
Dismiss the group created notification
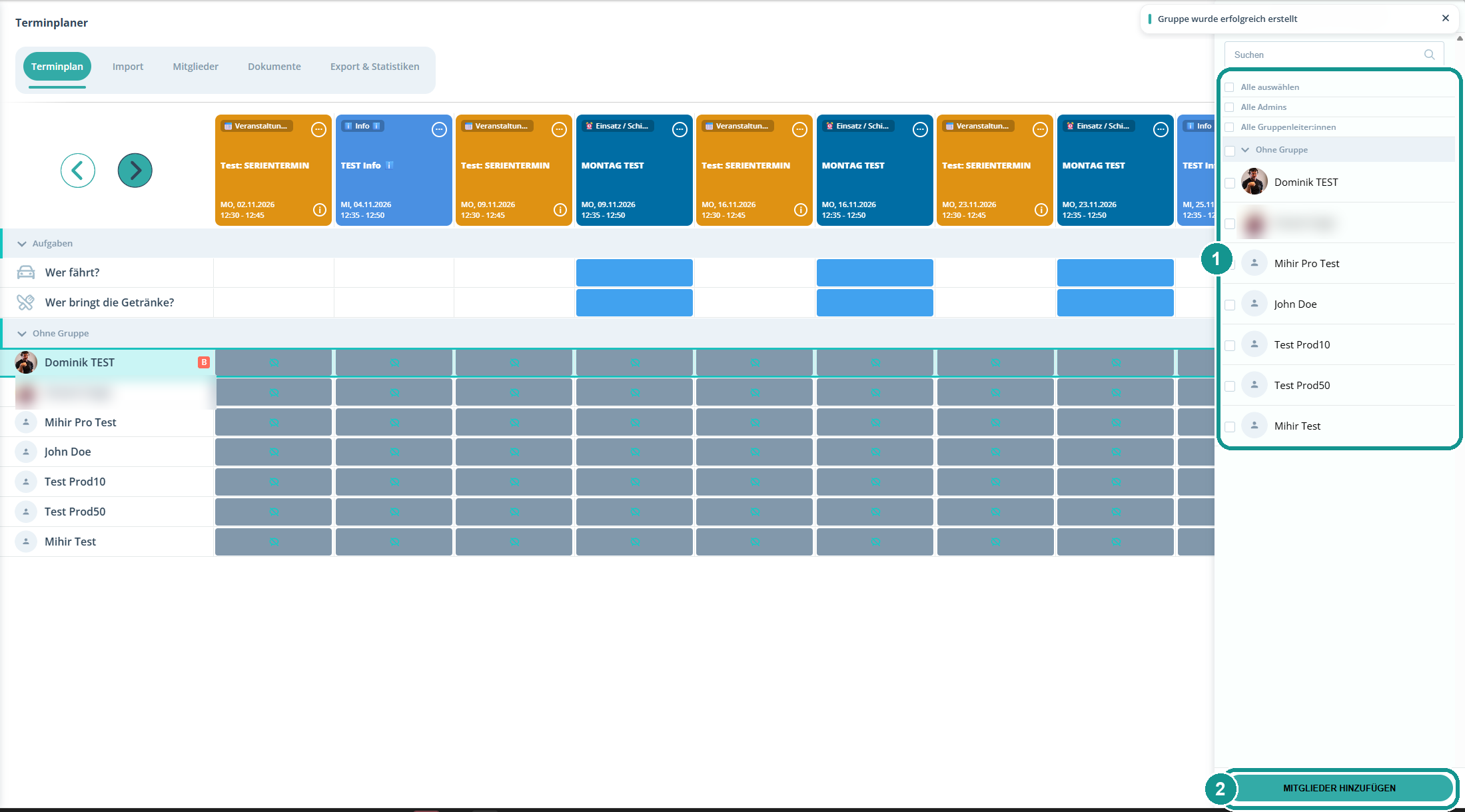[x=1446, y=19]
